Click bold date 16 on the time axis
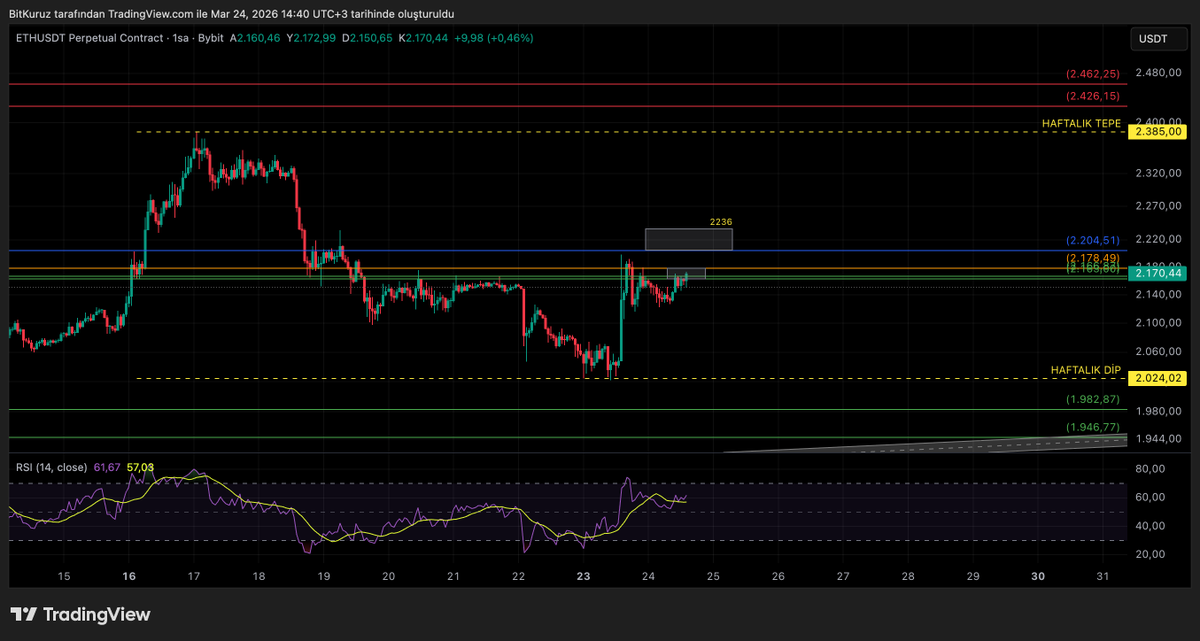1200x641 pixels. (x=129, y=577)
